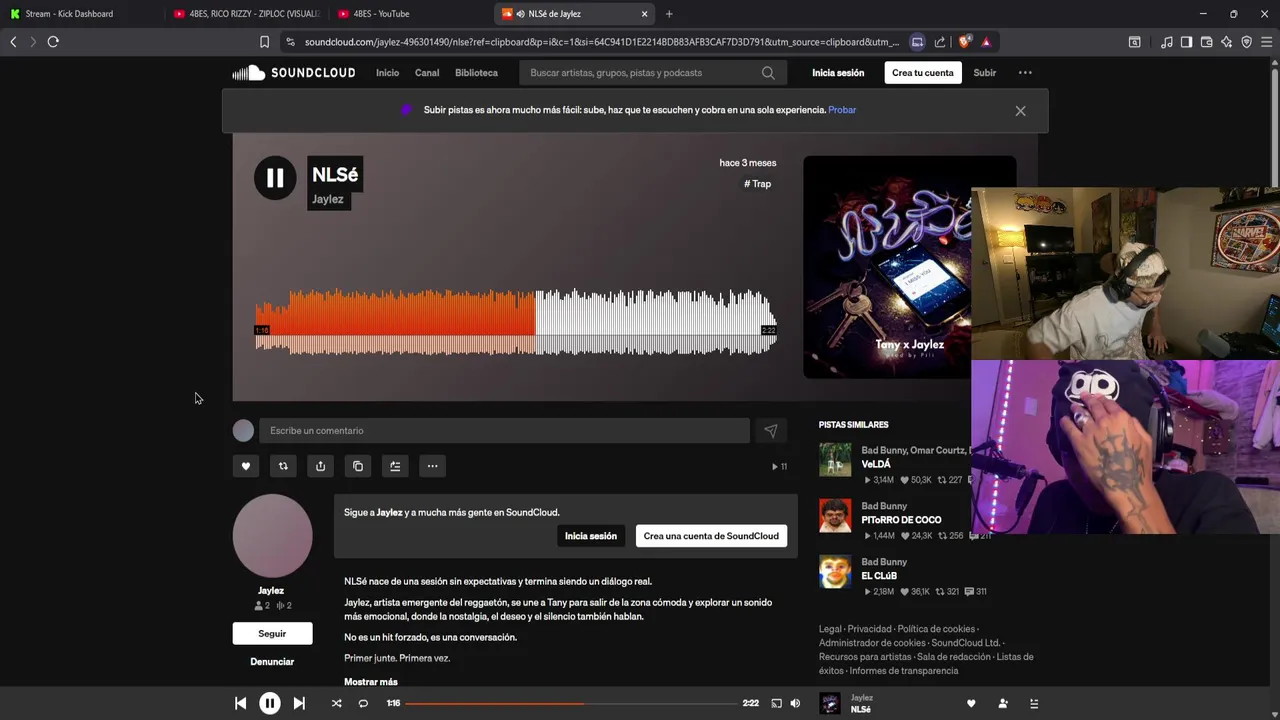This screenshot has height=720, width=1280.
Task: Share the track using the share icon
Action: (x=320, y=466)
